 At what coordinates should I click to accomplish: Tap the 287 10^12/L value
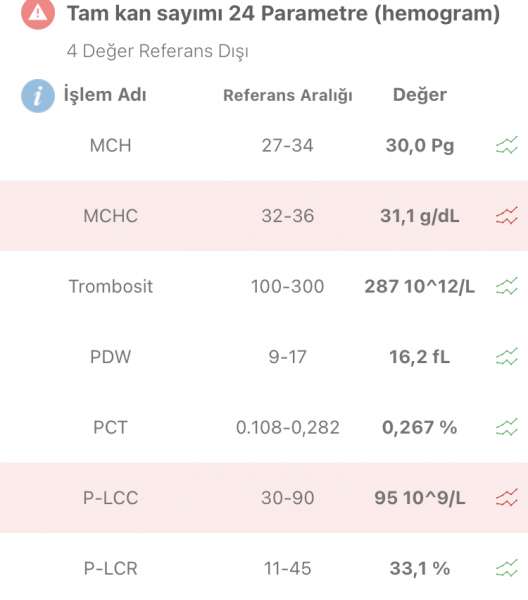(420, 286)
